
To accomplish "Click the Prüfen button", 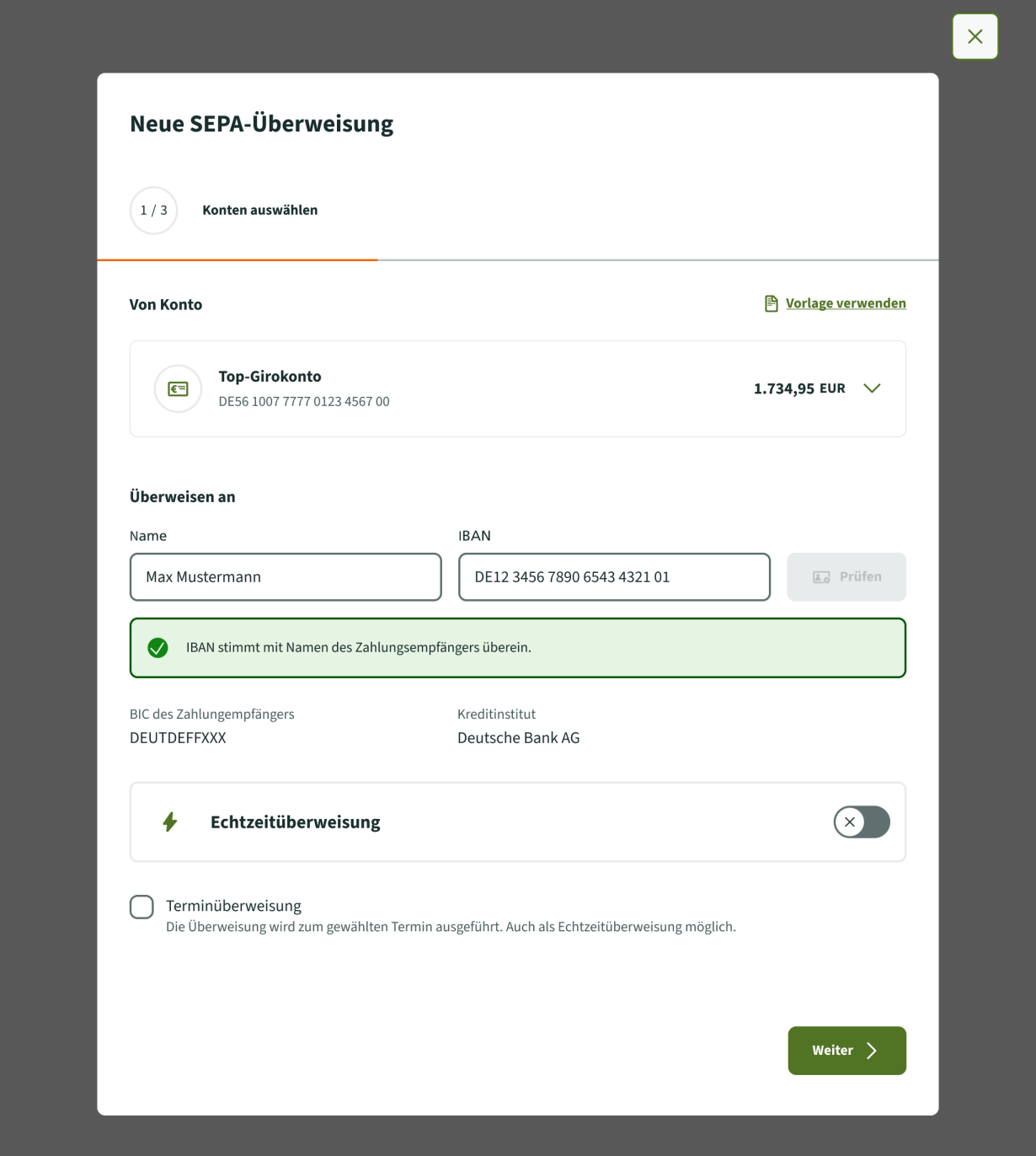I will pos(846,577).
